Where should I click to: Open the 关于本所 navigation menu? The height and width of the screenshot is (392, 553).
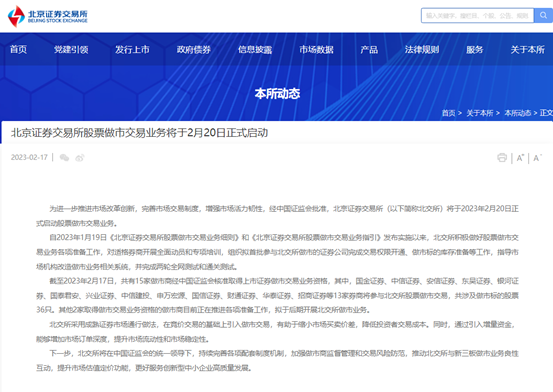coord(527,49)
